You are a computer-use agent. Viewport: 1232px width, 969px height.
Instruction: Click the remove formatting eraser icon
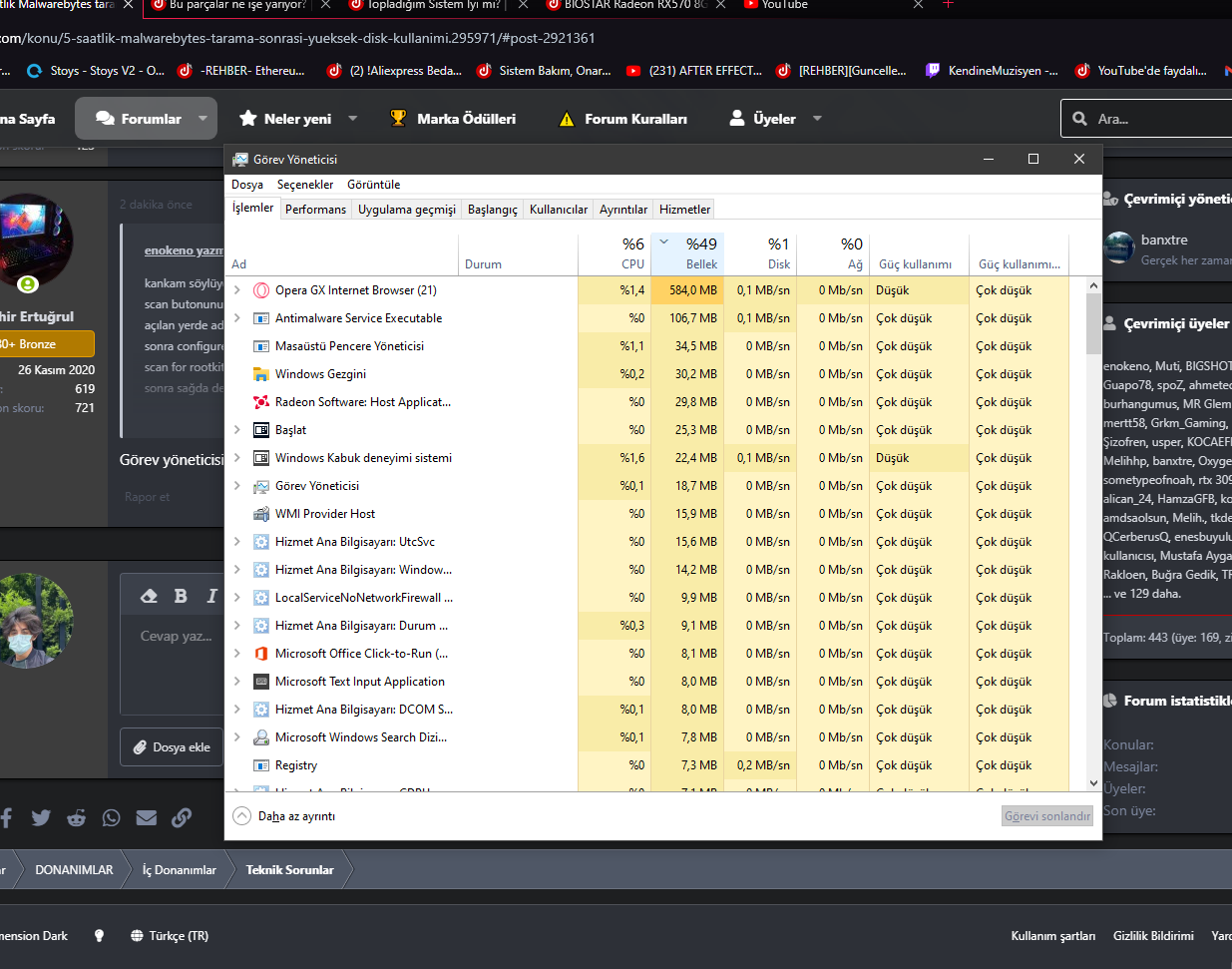tap(149, 595)
